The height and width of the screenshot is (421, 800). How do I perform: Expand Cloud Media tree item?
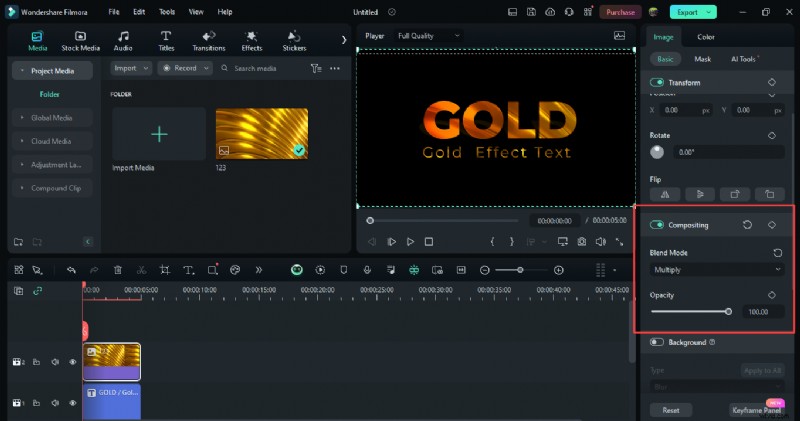click(52, 141)
